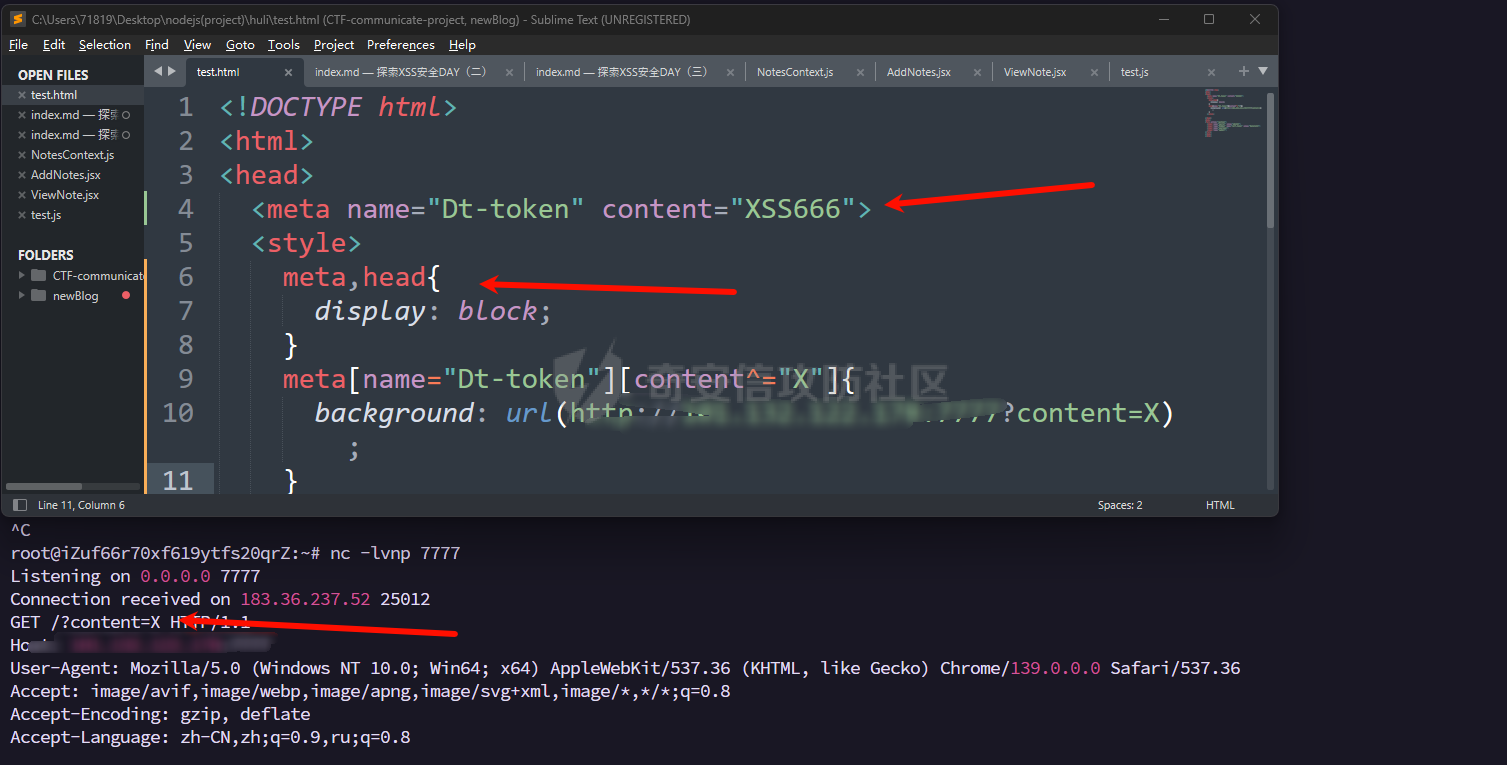Expand the newBlog folder arrow
This screenshot has height=765, width=1507.
22,295
